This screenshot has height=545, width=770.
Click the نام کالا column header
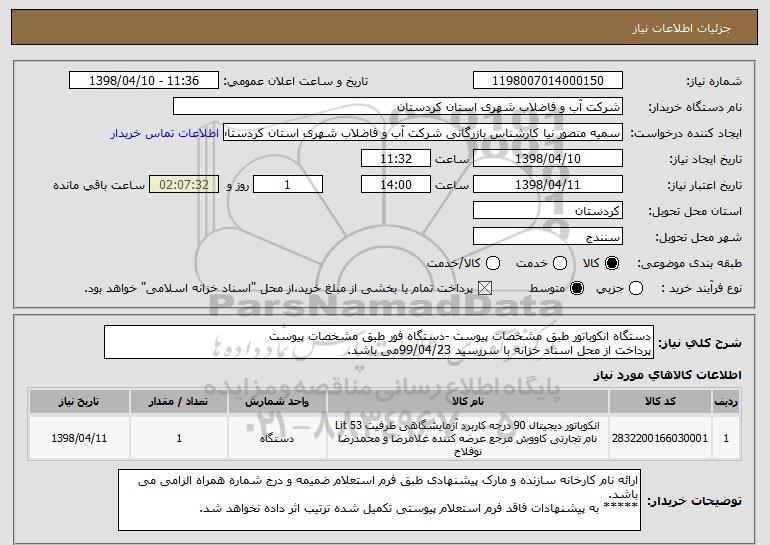(468, 402)
